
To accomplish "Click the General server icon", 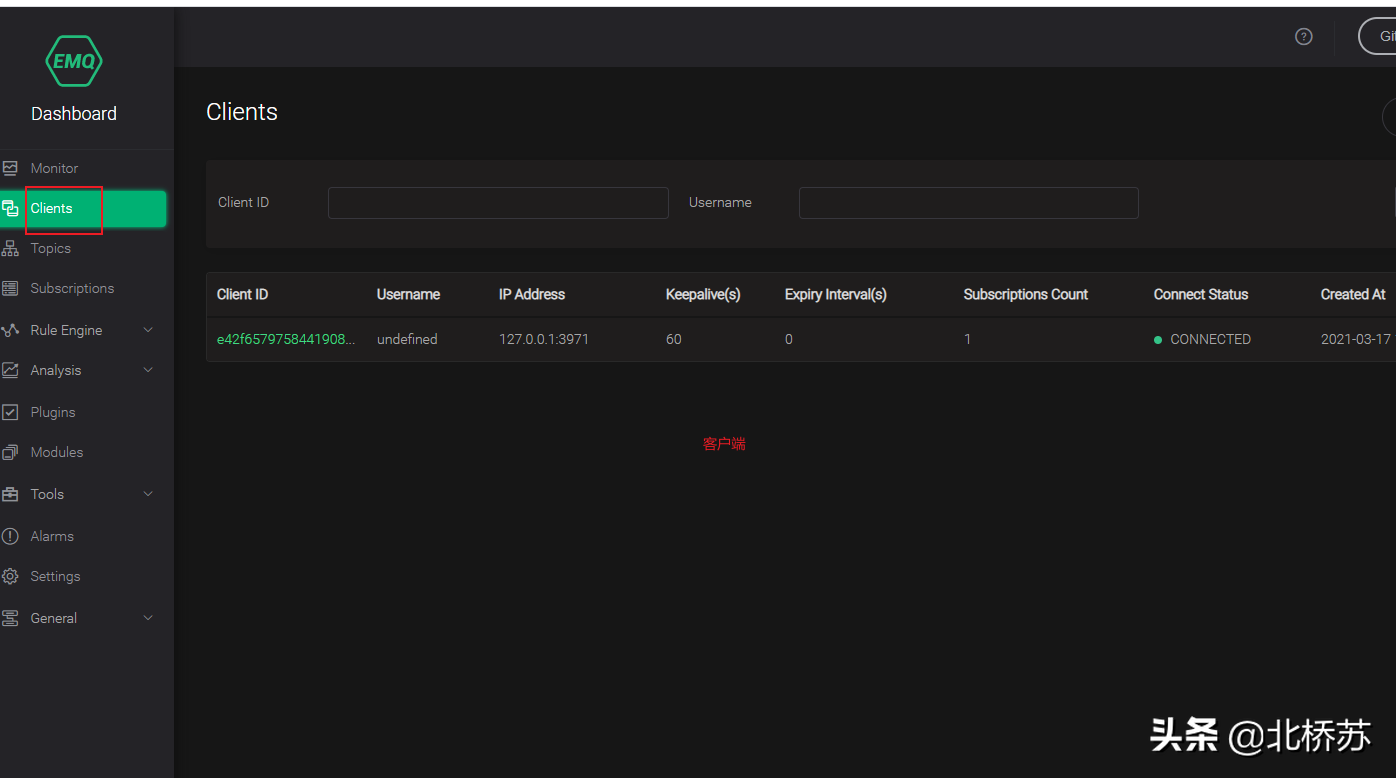I will pyautogui.click(x=10, y=618).
